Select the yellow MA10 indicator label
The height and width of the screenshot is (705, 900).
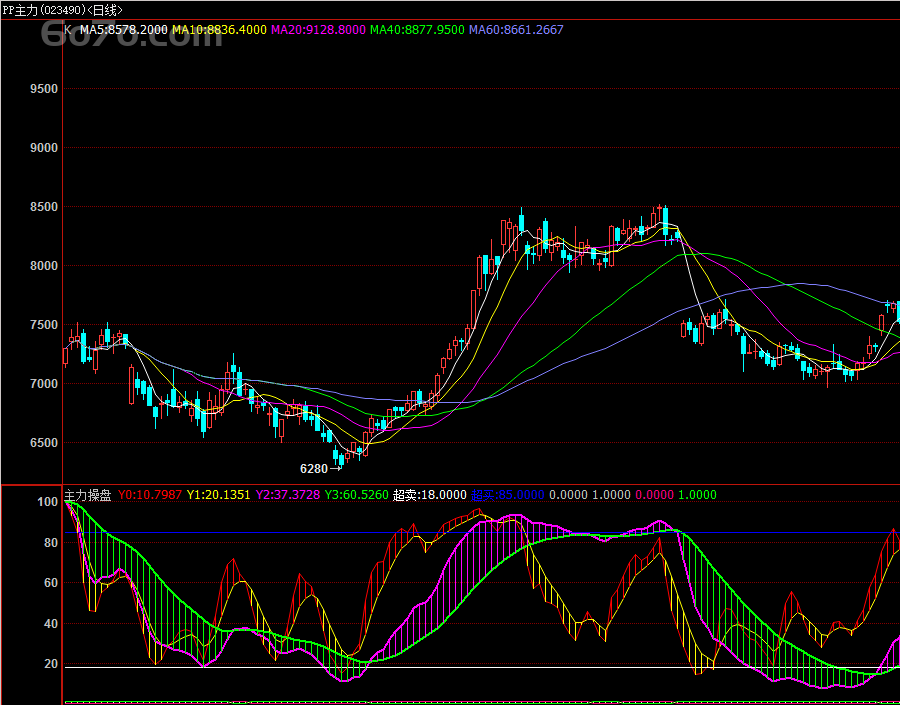click(x=219, y=30)
